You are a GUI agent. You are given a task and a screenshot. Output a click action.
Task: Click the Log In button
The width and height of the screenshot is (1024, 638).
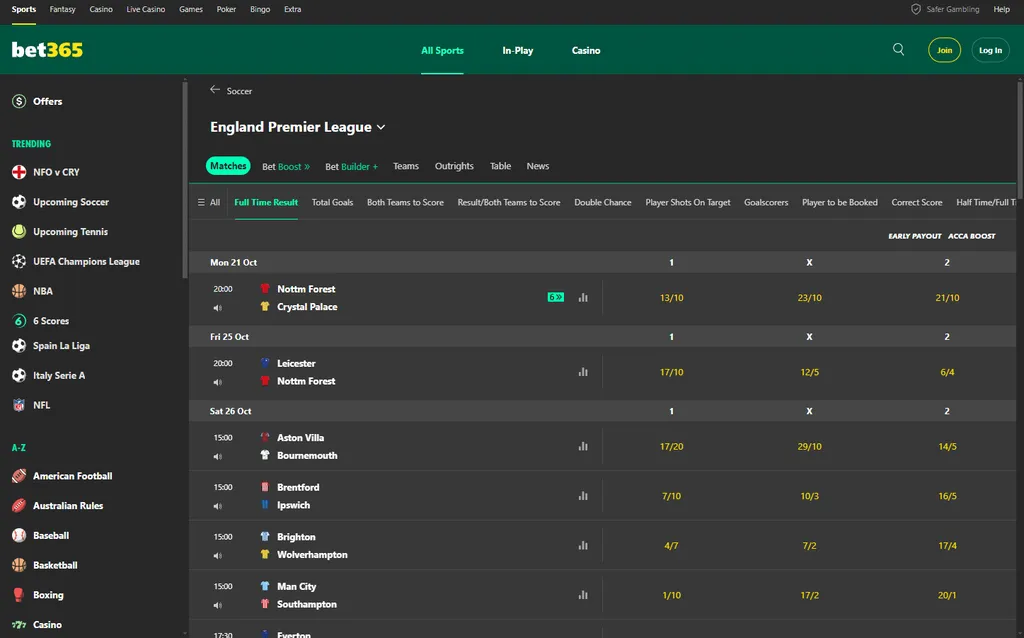[990, 50]
